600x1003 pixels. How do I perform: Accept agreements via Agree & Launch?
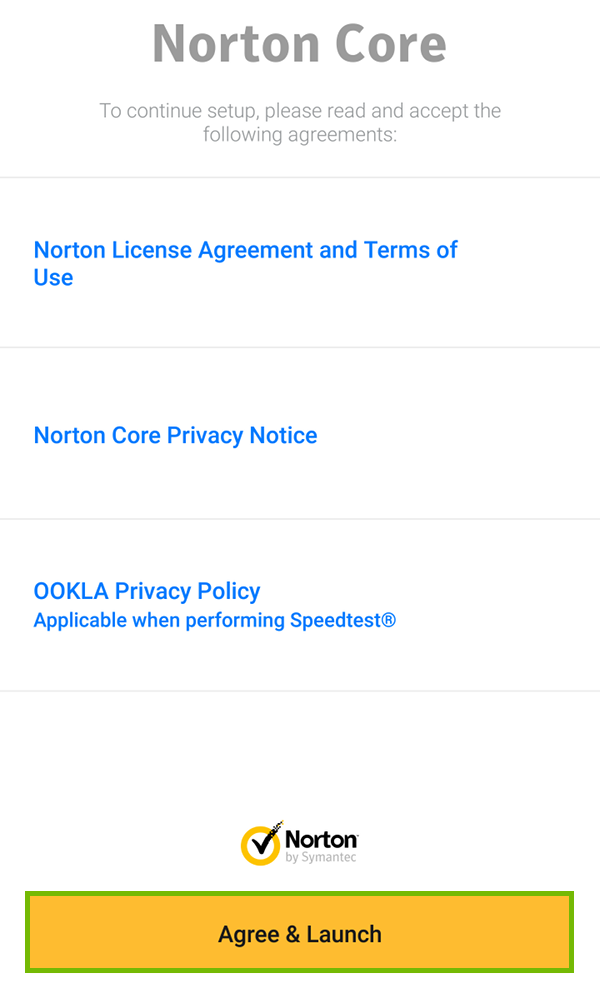pos(300,932)
